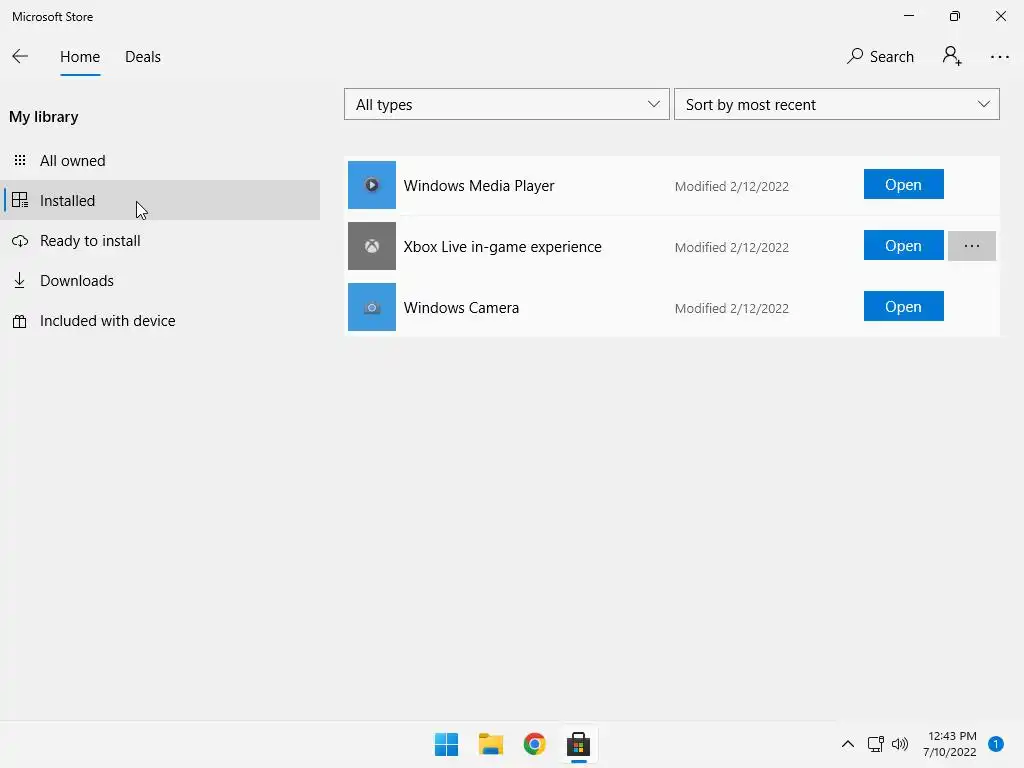Viewport: 1024px width, 768px height.
Task: Click the Included with device gift icon
Action: point(20,321)
